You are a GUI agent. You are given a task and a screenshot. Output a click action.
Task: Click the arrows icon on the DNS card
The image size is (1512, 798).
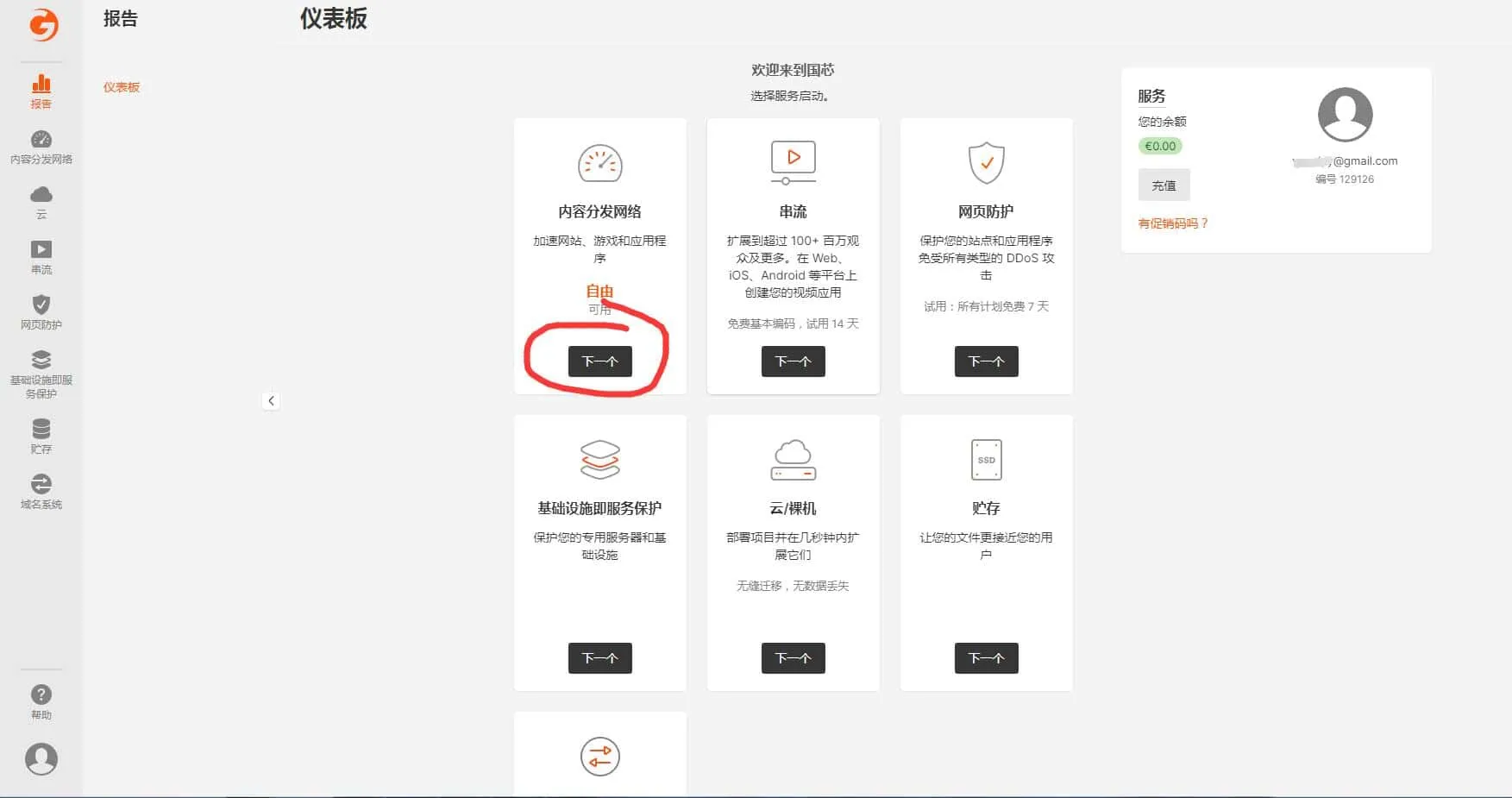pyautogui.click(x=600, y=757)
